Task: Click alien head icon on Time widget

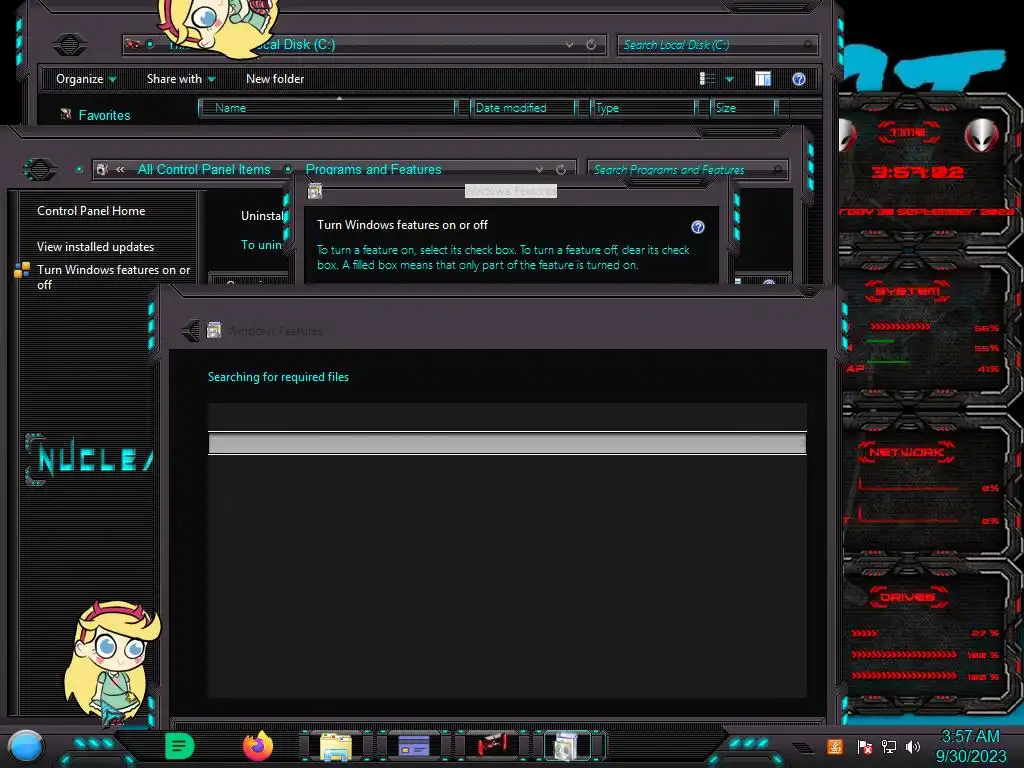Action: (x=982, y=136)
